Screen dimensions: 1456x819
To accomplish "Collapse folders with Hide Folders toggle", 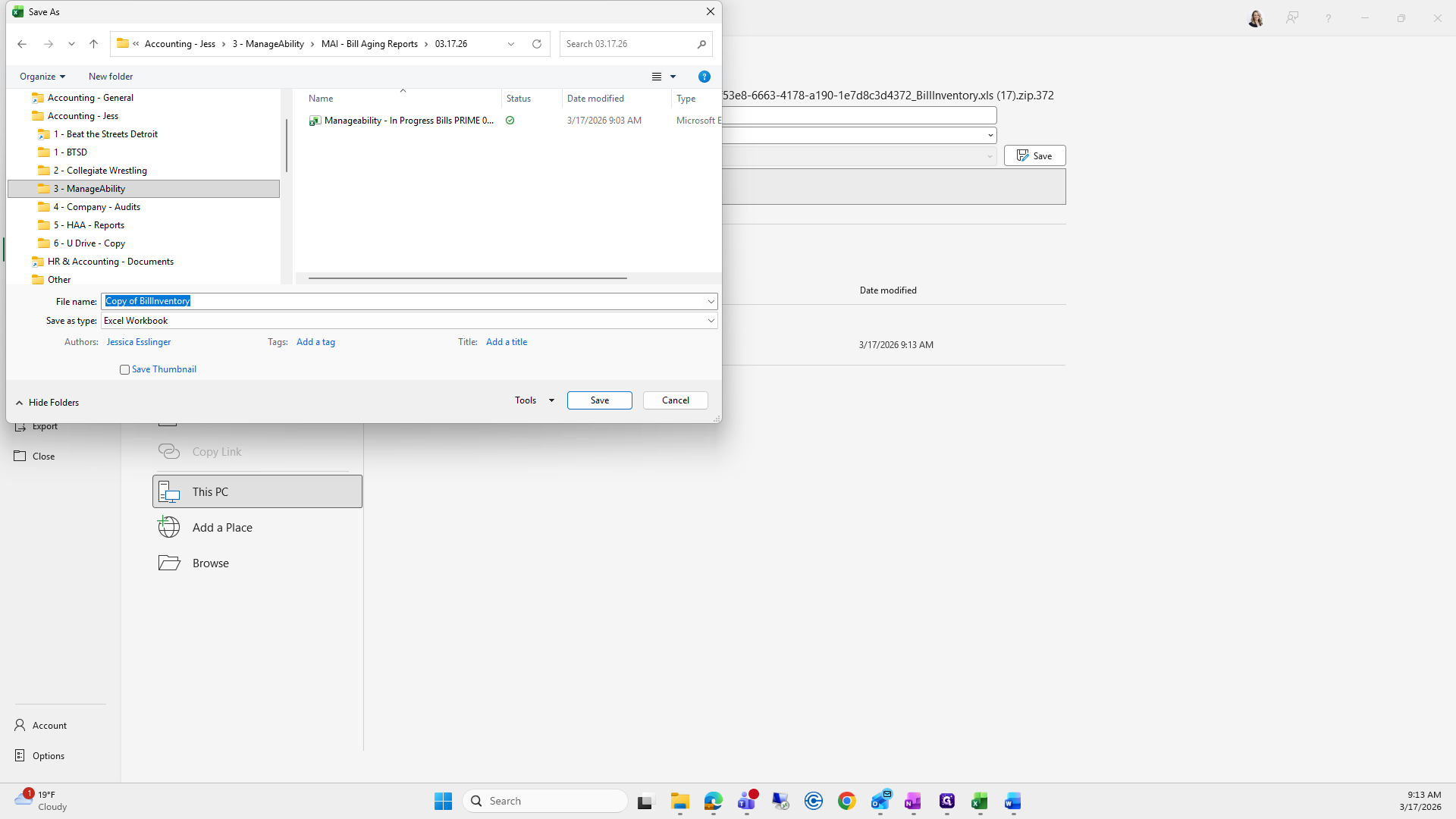I will pos(47,403).
